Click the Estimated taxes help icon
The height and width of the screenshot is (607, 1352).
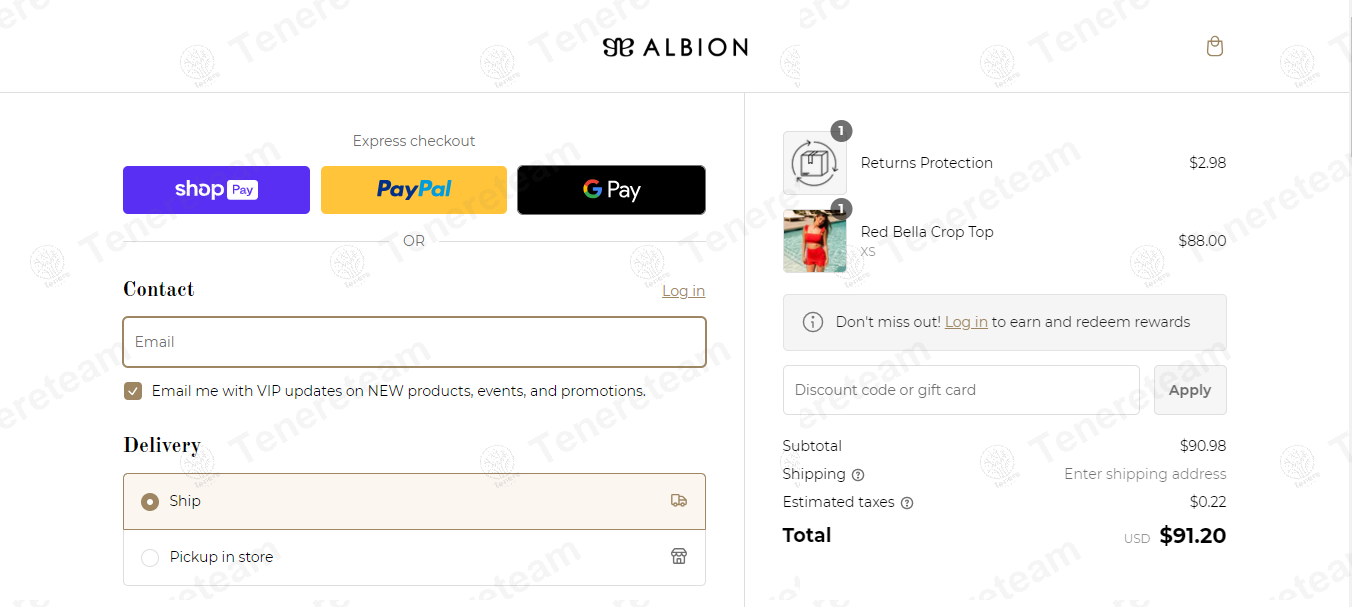(907, 503)
